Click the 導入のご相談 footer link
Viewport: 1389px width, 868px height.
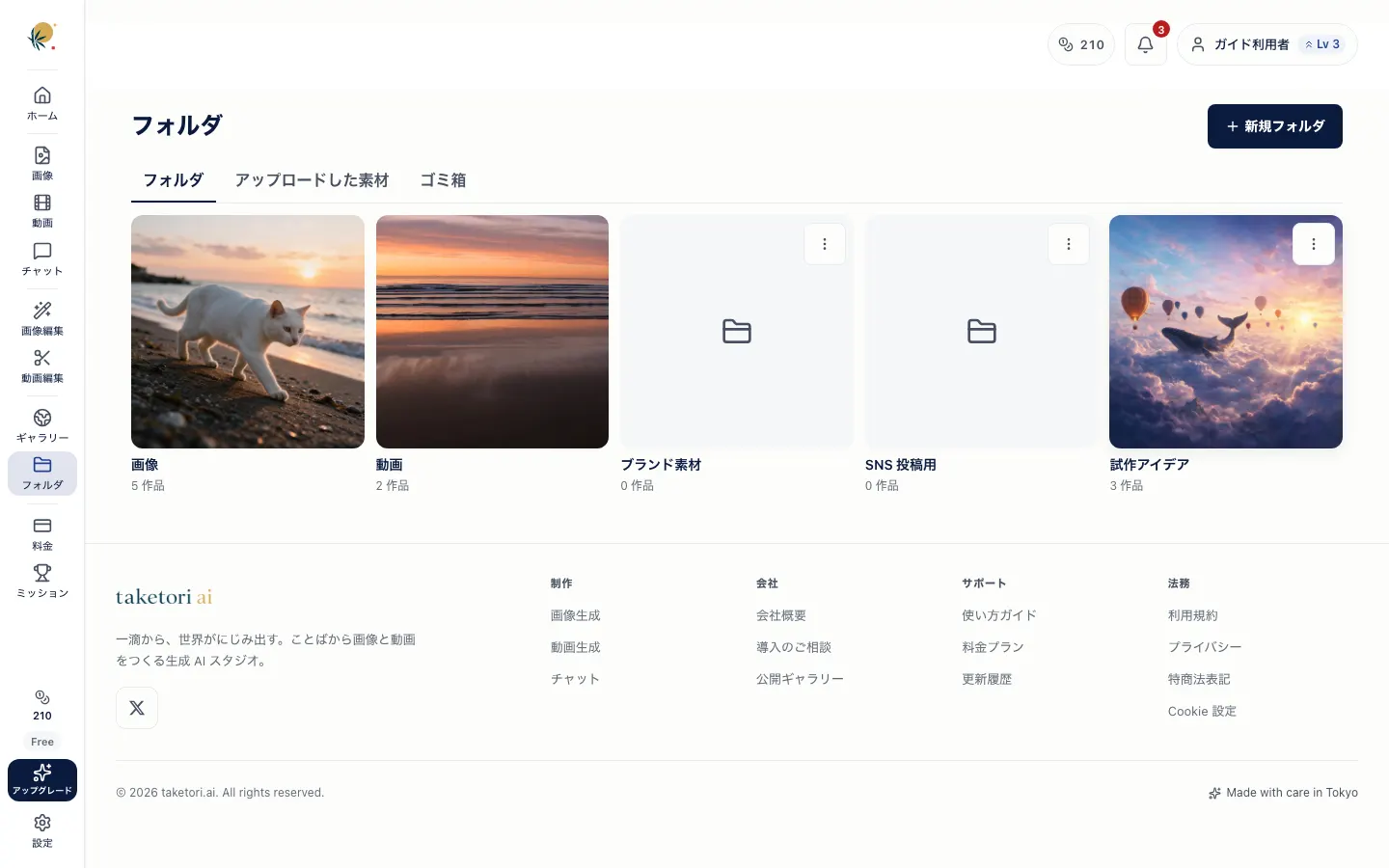(794, 647)
